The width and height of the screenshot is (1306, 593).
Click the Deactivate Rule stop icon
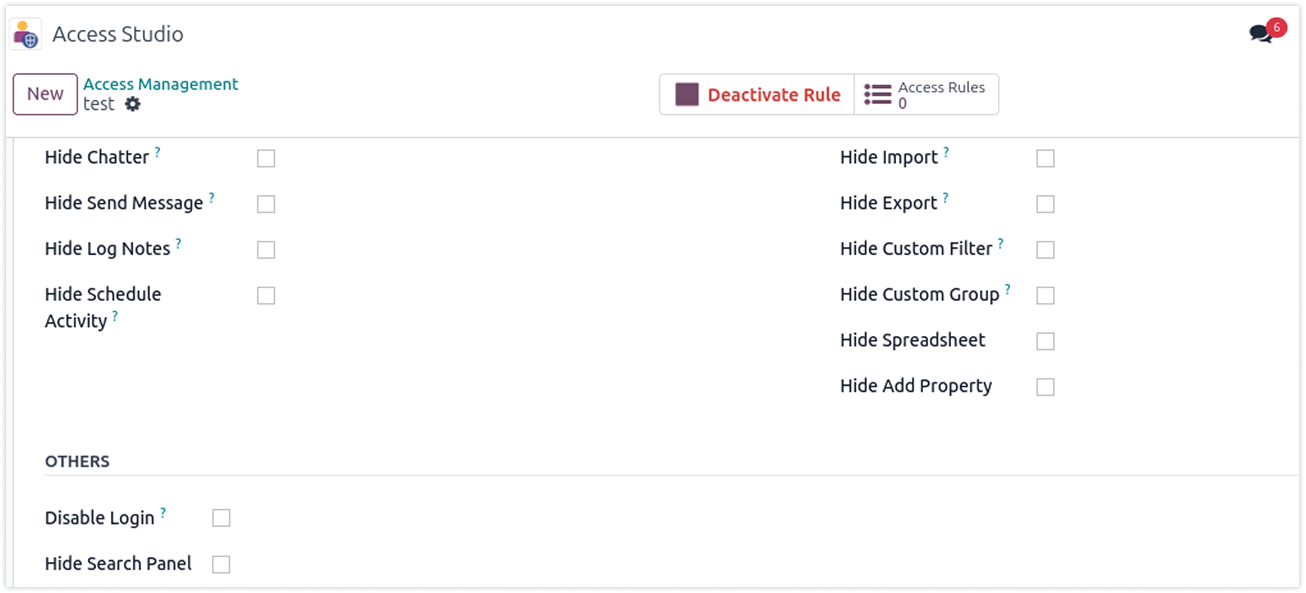coord(687,95)
